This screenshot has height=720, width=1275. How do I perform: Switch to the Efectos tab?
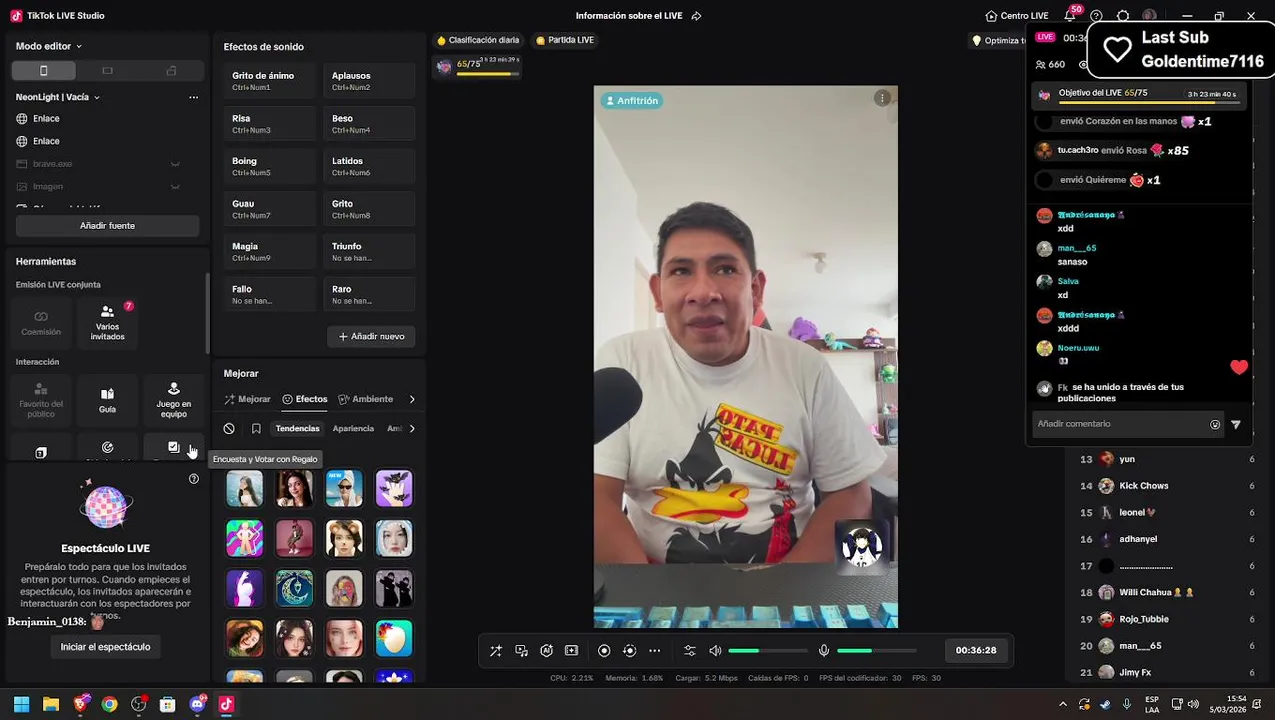(305, 399)
